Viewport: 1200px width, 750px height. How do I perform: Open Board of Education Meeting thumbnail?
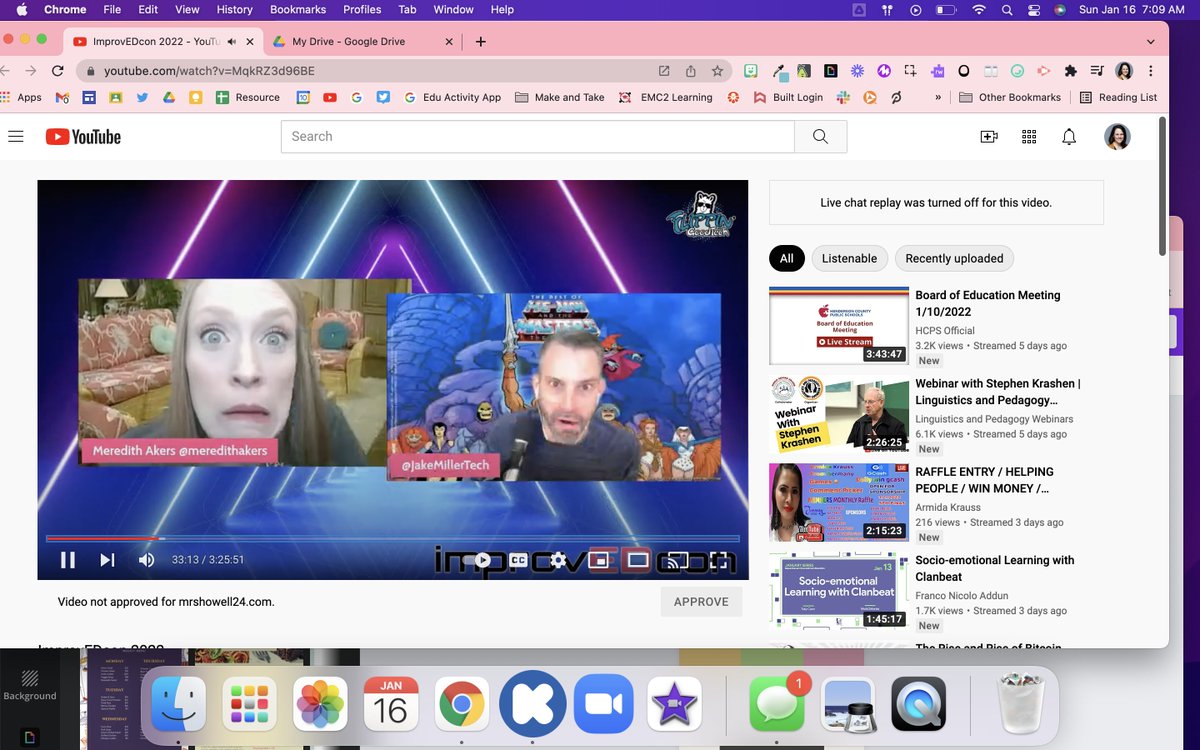tap(838, 326)
